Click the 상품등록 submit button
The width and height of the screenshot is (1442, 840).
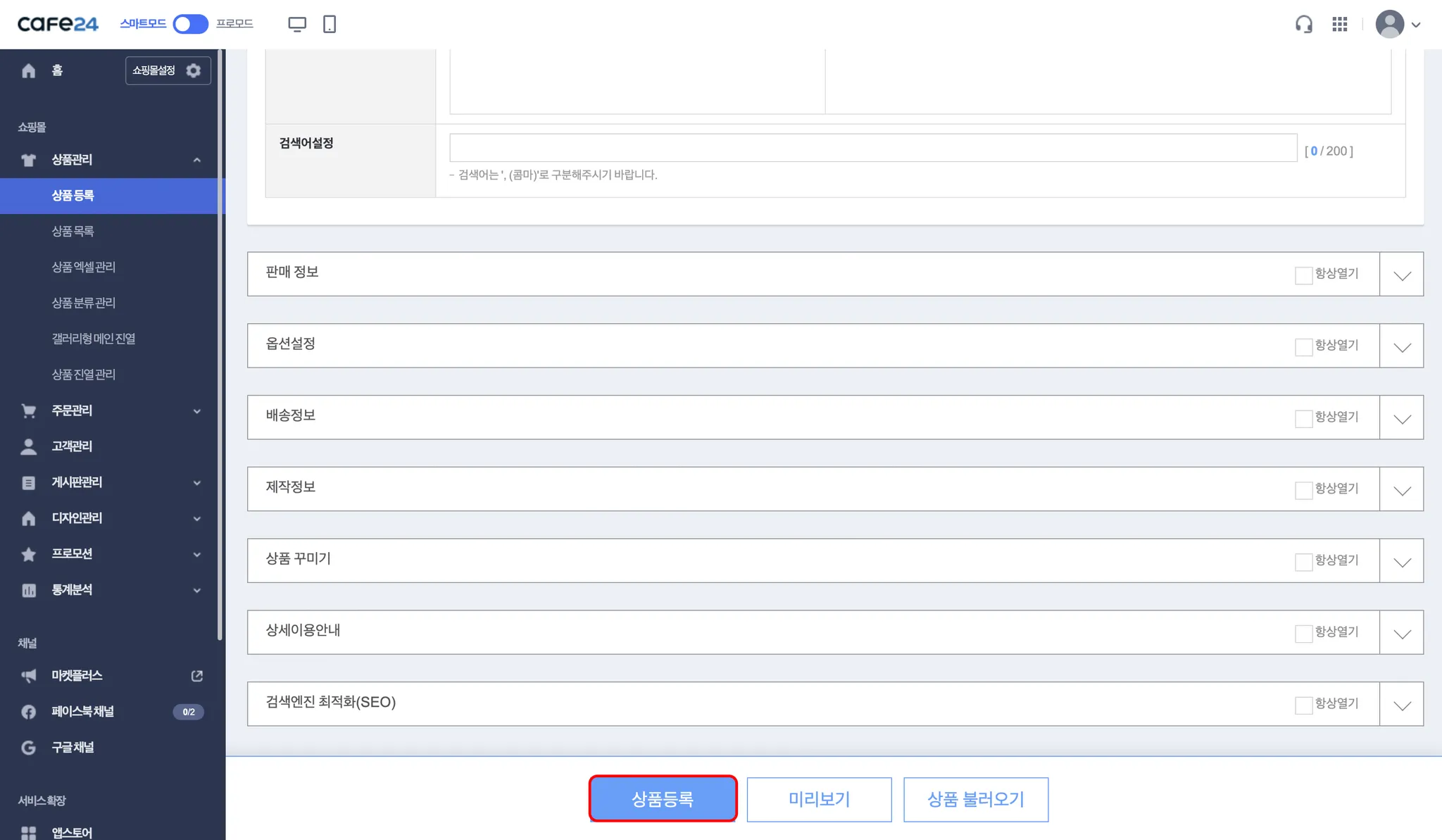tap(663, 799)
